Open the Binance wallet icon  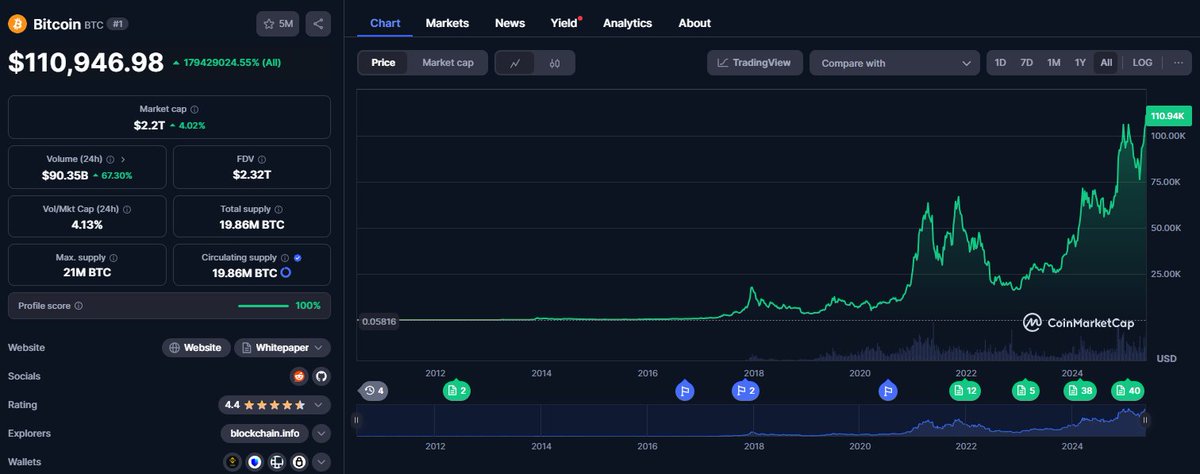pos(231,462)
